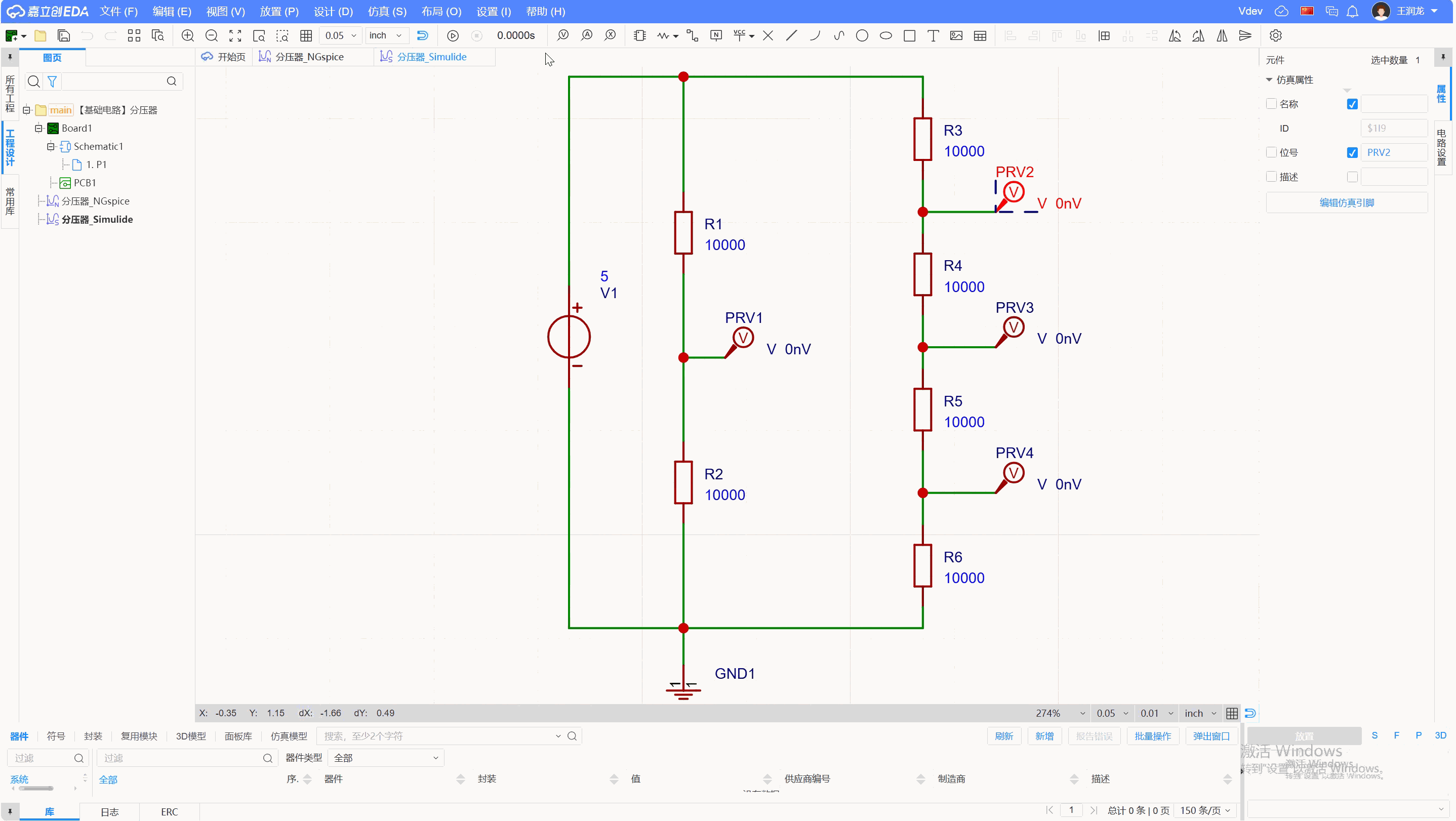Check the 描述 property checkbox
Viewport: 1456px width, 821px height.
(x=1271, y=177)
